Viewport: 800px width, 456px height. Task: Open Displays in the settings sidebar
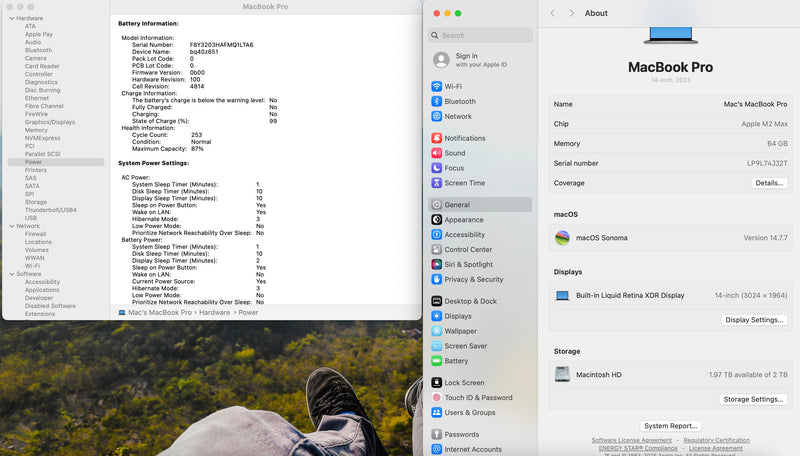[480, 316]
